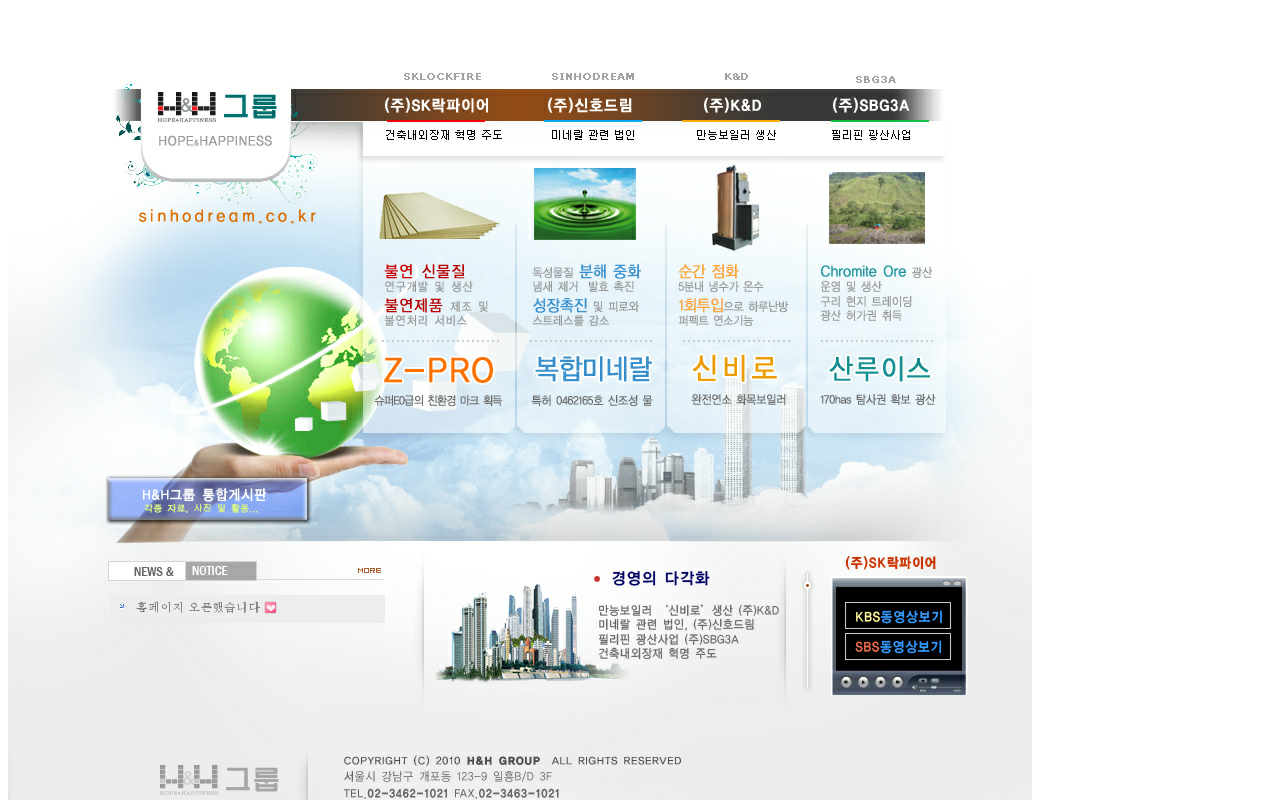Adjust the media player volume slider
This screenshot has width=1280, height=800.
934,688
